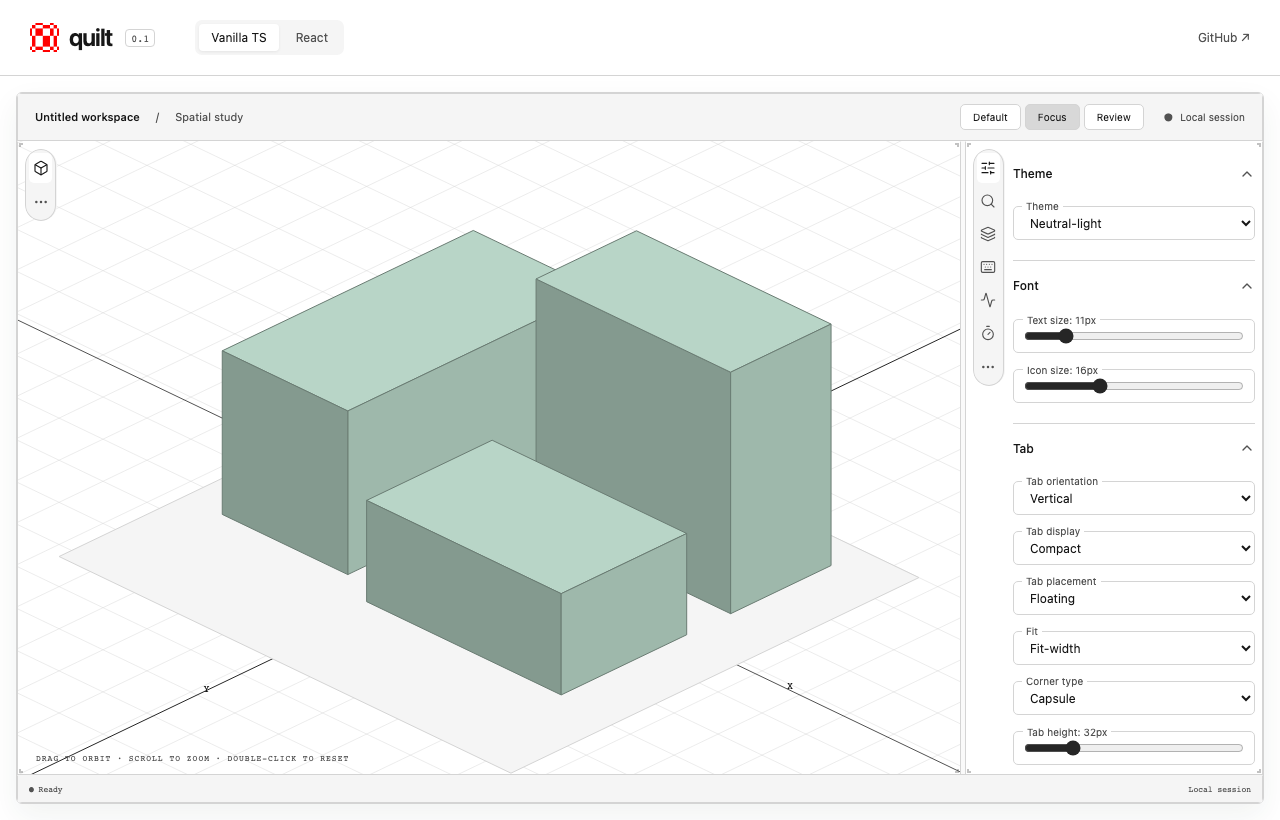This screenshot has height=820, width=1280.
Task: Select the Default layout preset
Action: coord(990,117)
